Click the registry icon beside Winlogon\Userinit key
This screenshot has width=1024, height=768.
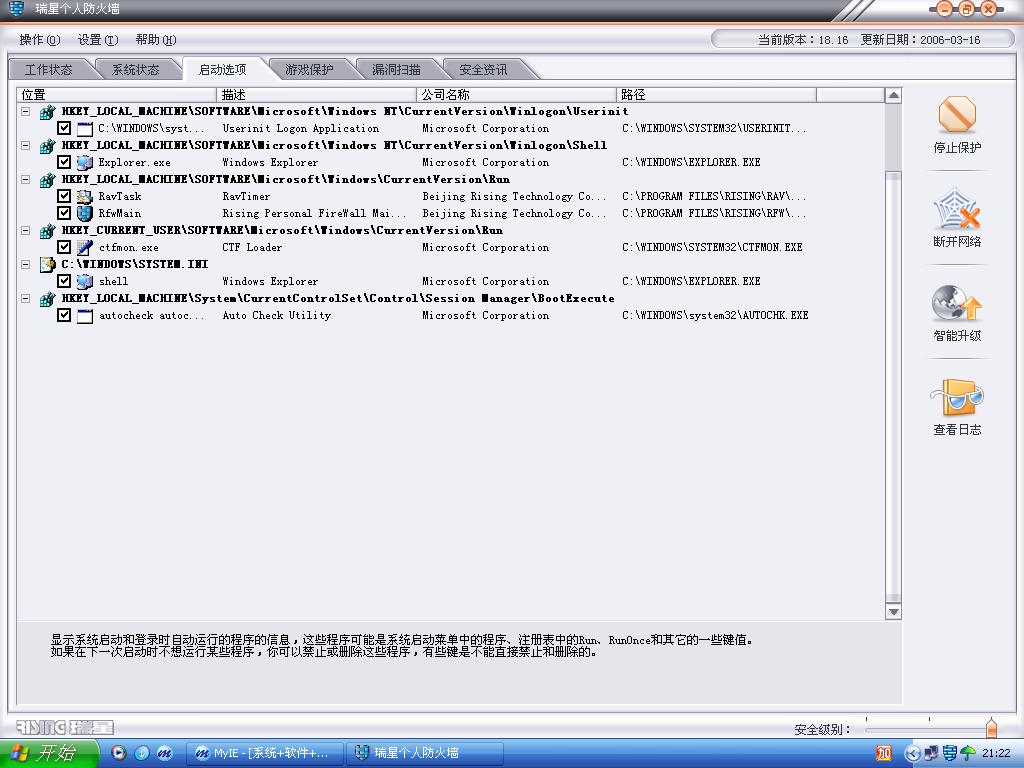[x=47, y=112]
